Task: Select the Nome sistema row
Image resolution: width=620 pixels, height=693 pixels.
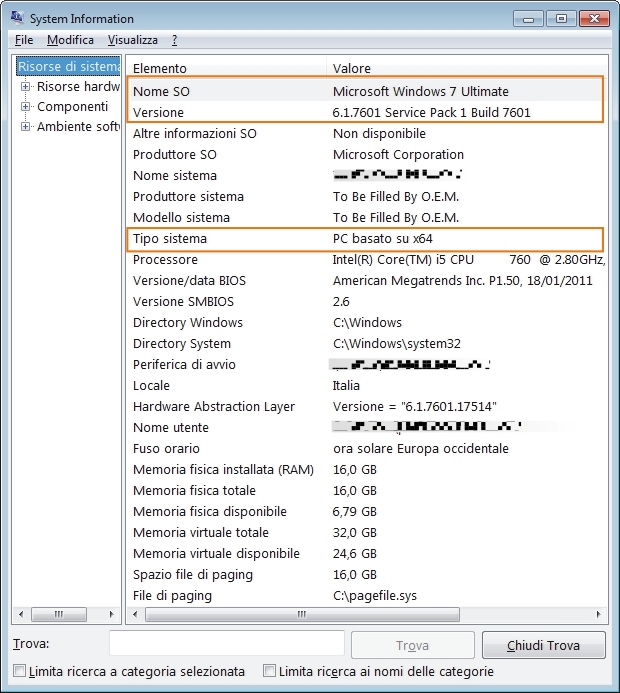Action: [366, 175]
